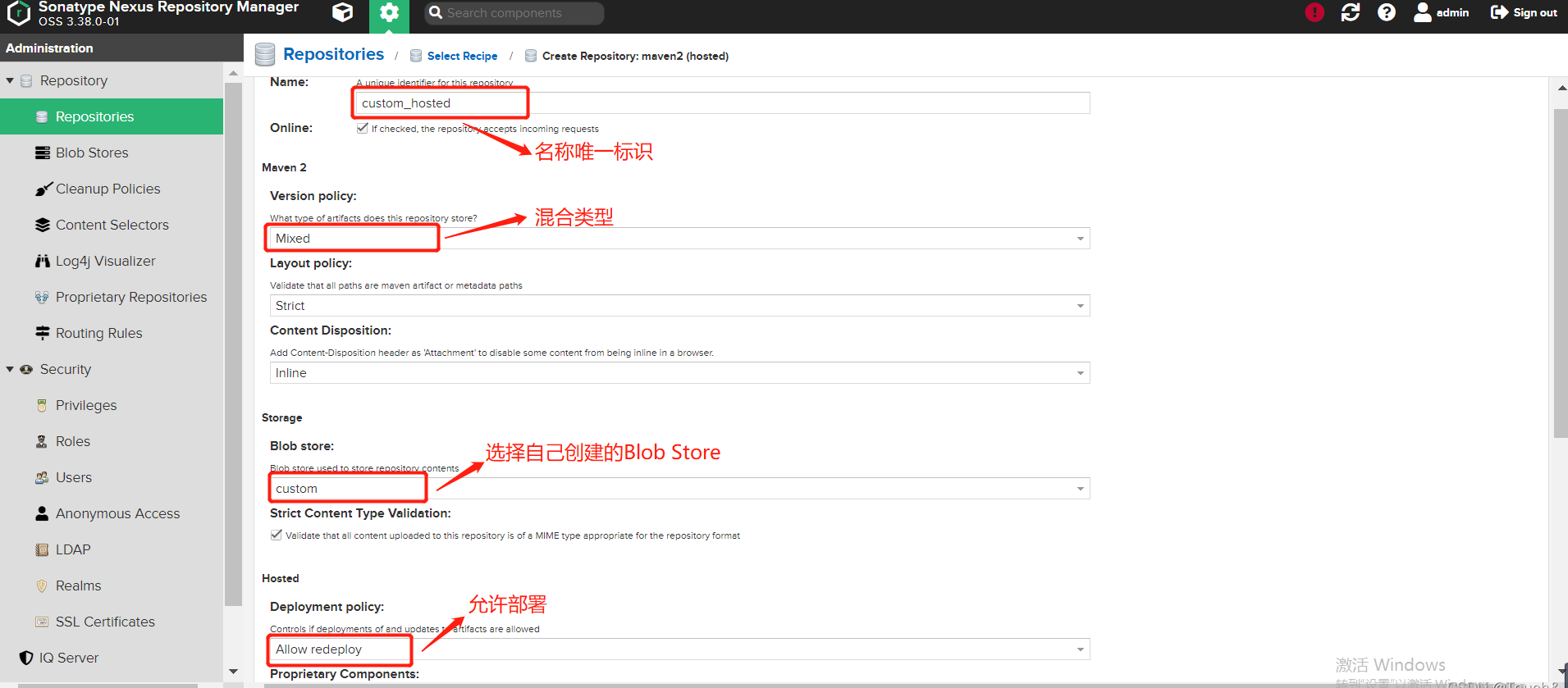Click the Realms shield icon

click(x=42, y=585)
